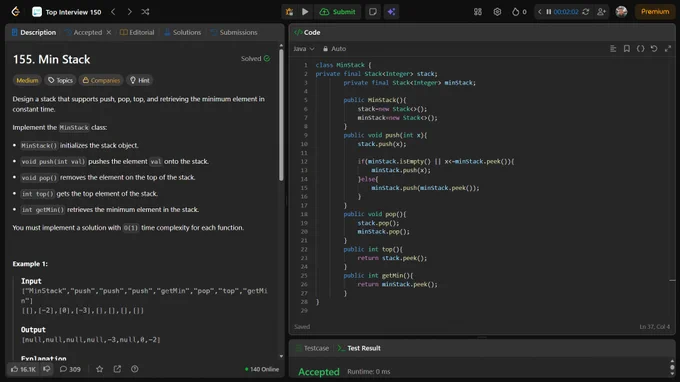Open the layout manager icon

[477, 12]
